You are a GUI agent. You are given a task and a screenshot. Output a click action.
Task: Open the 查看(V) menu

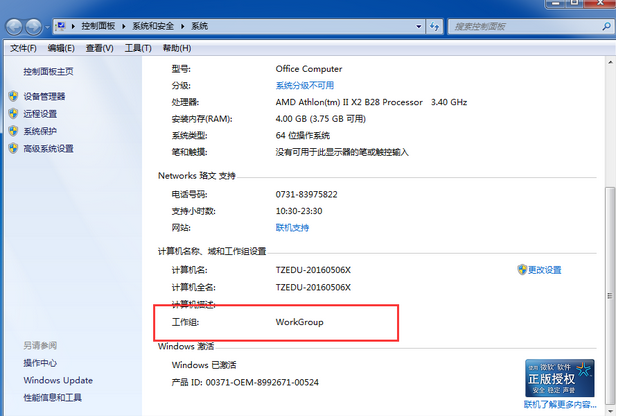click(x=100, y=48)
